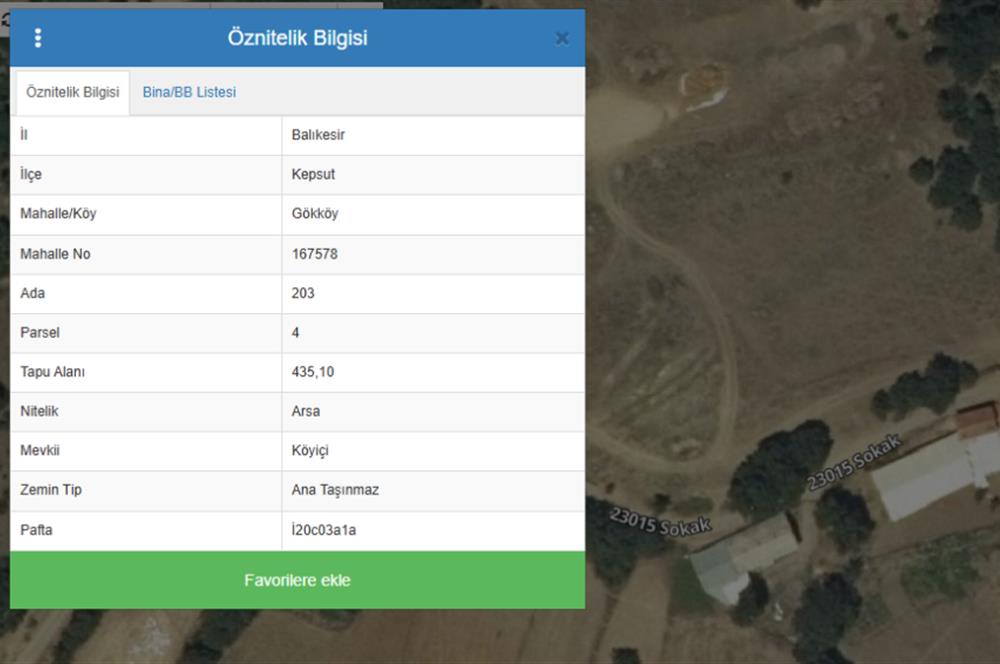Click the Mevkii value Köyiçi
Image resolution: width=1000 pixels, height=664 pixels.
pos(311,451)
